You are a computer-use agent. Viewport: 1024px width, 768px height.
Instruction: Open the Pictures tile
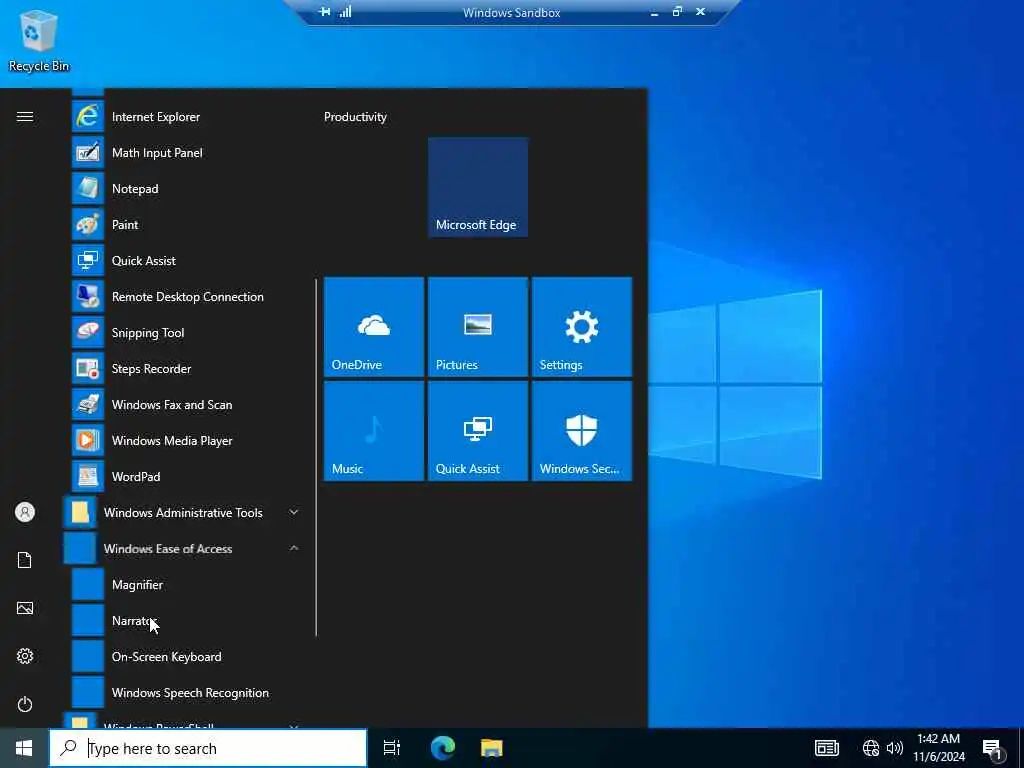478,327
